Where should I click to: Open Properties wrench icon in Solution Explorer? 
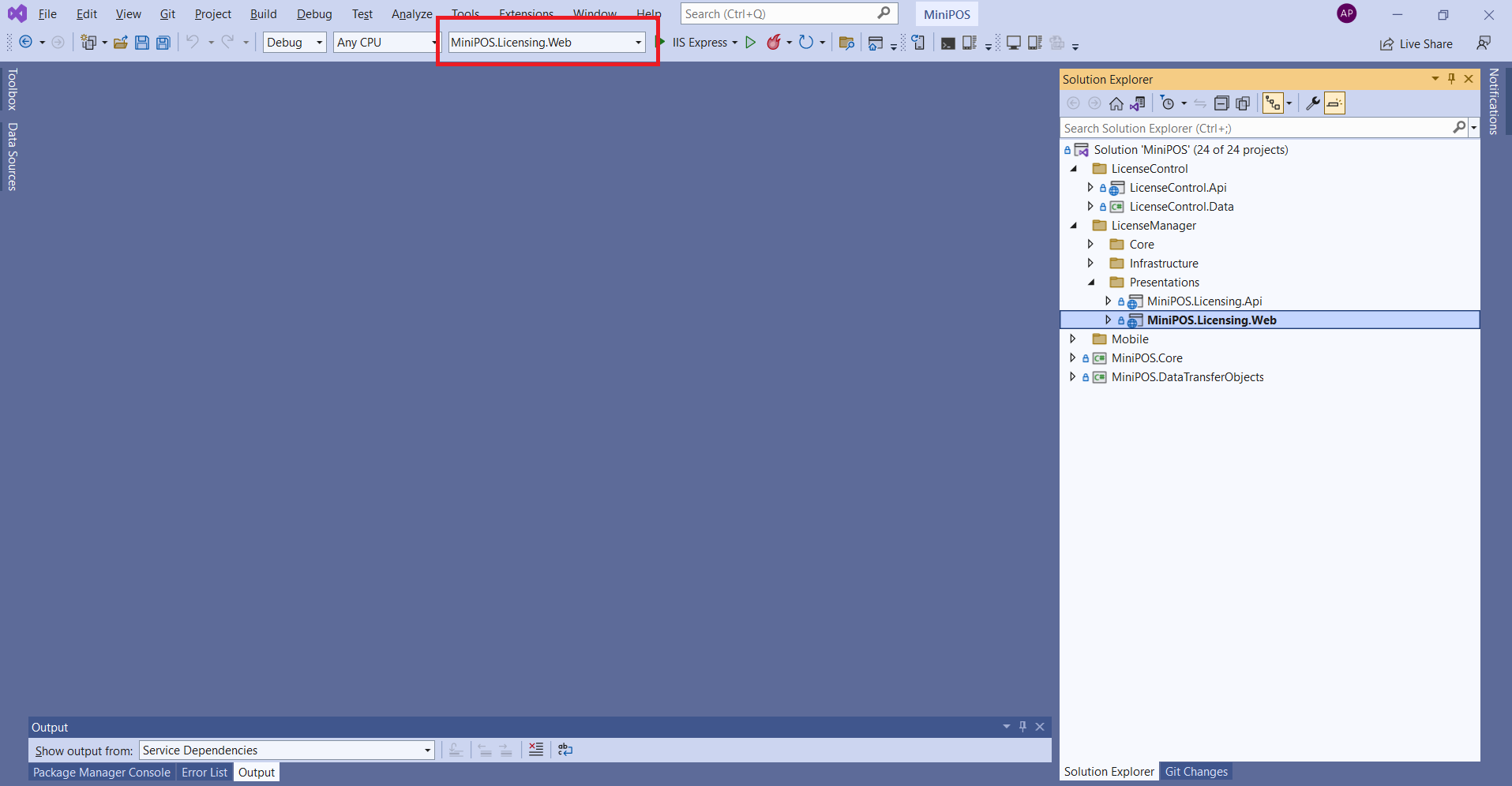coord(1313,103)
